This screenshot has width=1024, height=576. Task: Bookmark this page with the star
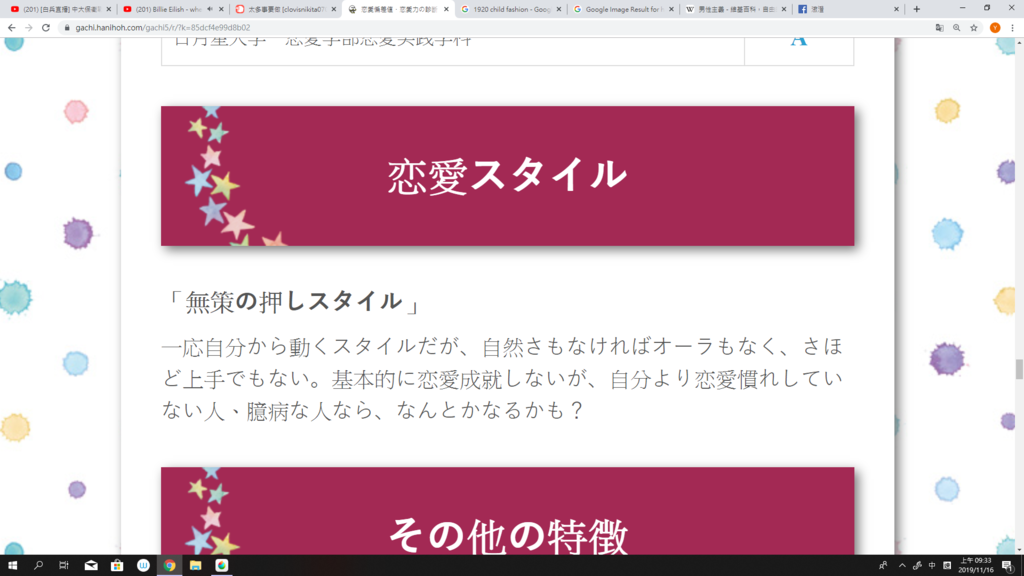coord(974,27)
